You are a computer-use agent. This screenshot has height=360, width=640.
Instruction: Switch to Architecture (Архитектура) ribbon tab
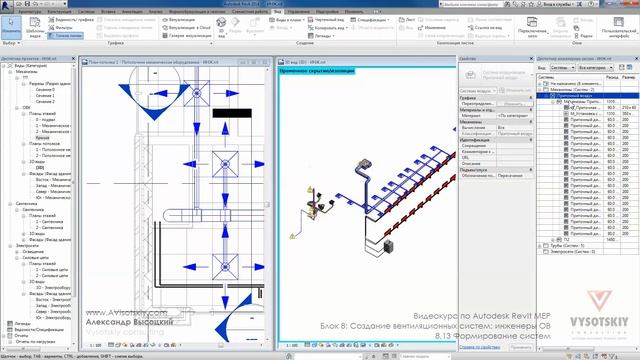pos(30,12)
